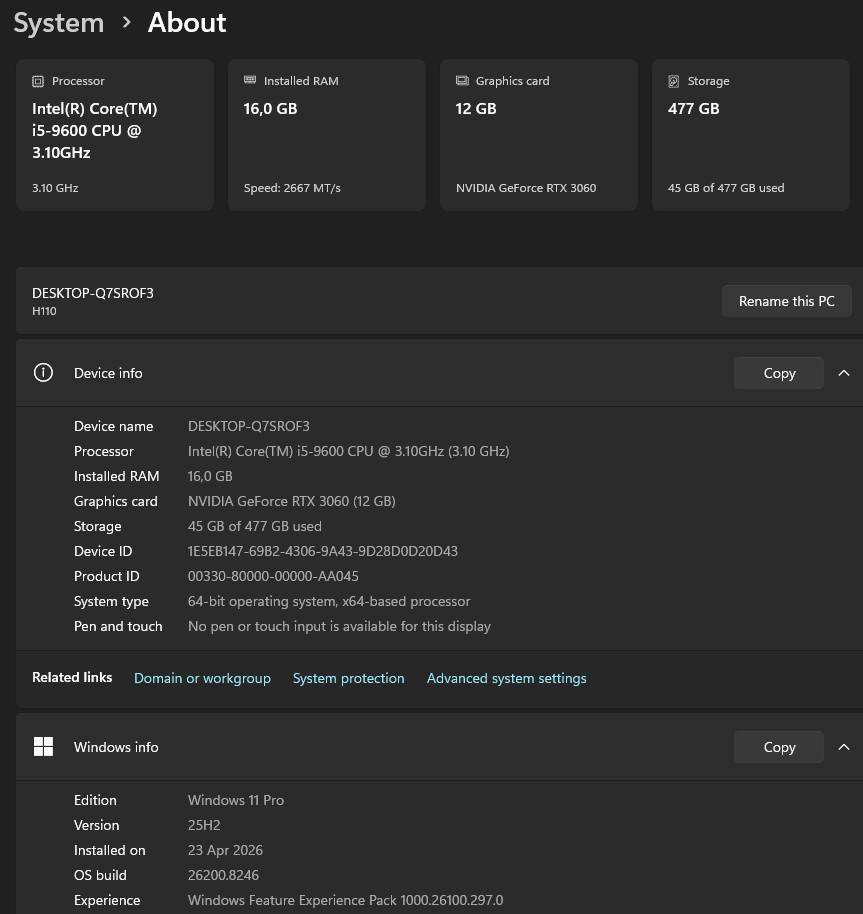The width and height of the screenshot is (863, 914).
Task: Click Installed on value 23 Apr 2026
Action: click(x=225, y=850)
